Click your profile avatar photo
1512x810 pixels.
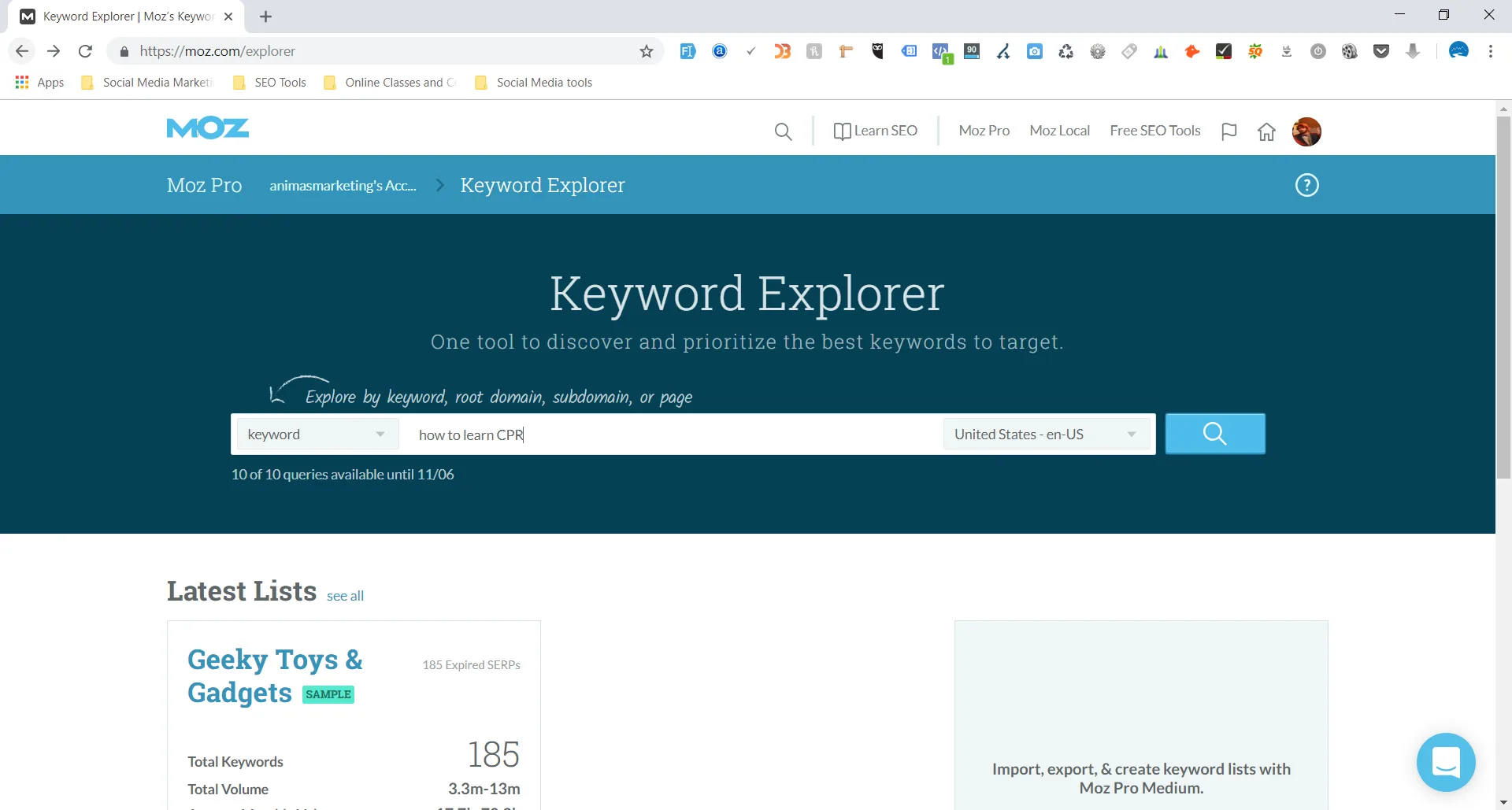[1307, 131]
